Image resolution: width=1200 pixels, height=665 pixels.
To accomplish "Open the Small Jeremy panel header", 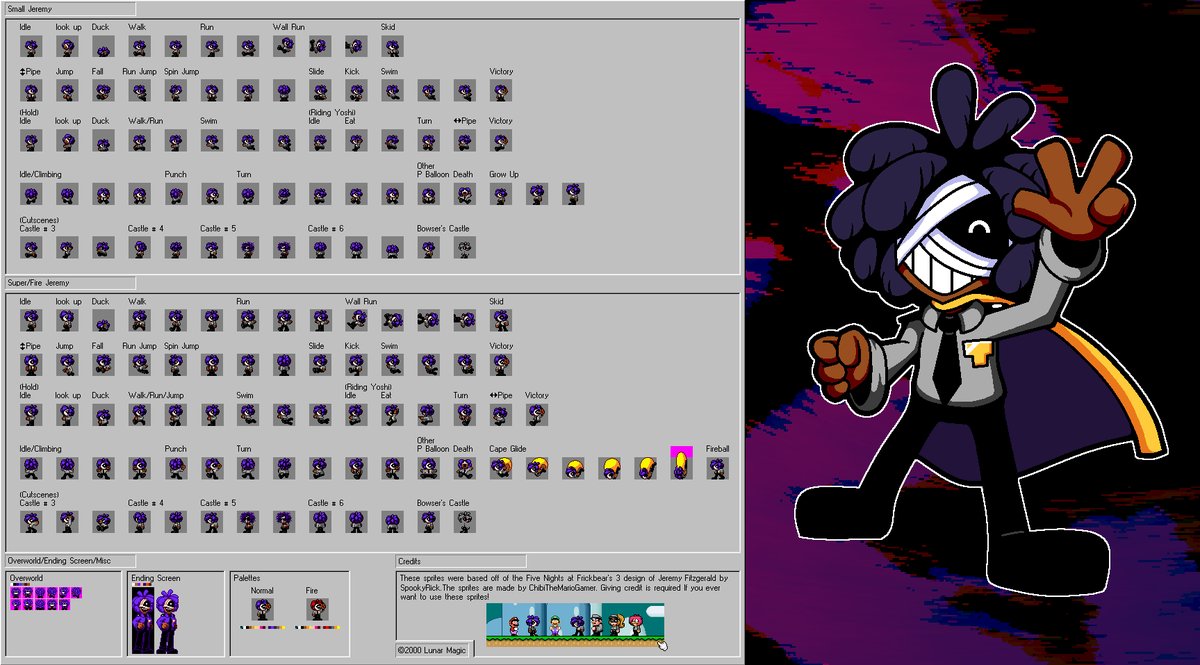I will click(x=70, y=8).
